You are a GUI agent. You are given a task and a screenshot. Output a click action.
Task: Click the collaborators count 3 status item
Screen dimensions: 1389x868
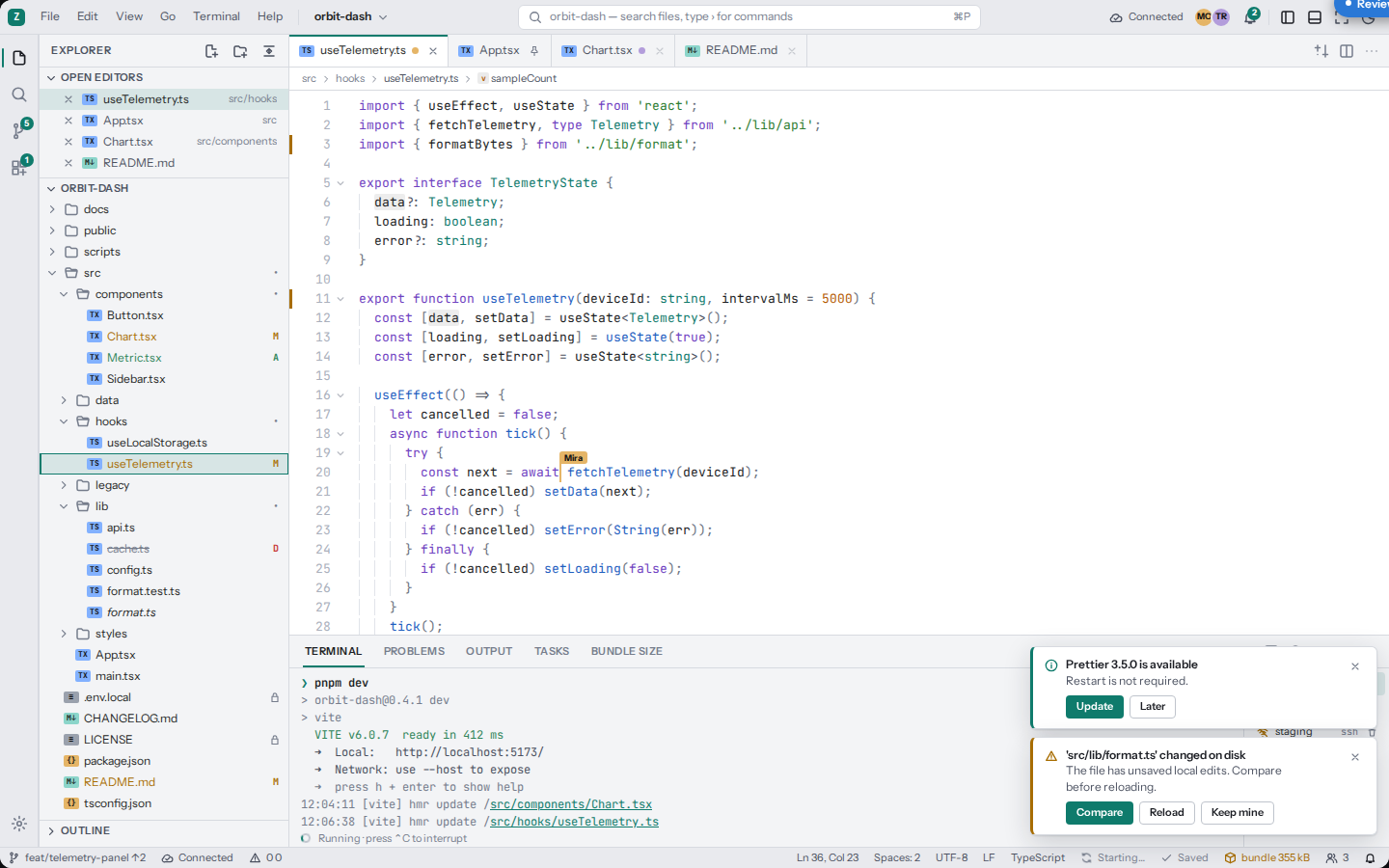(x=1338, y=857)
